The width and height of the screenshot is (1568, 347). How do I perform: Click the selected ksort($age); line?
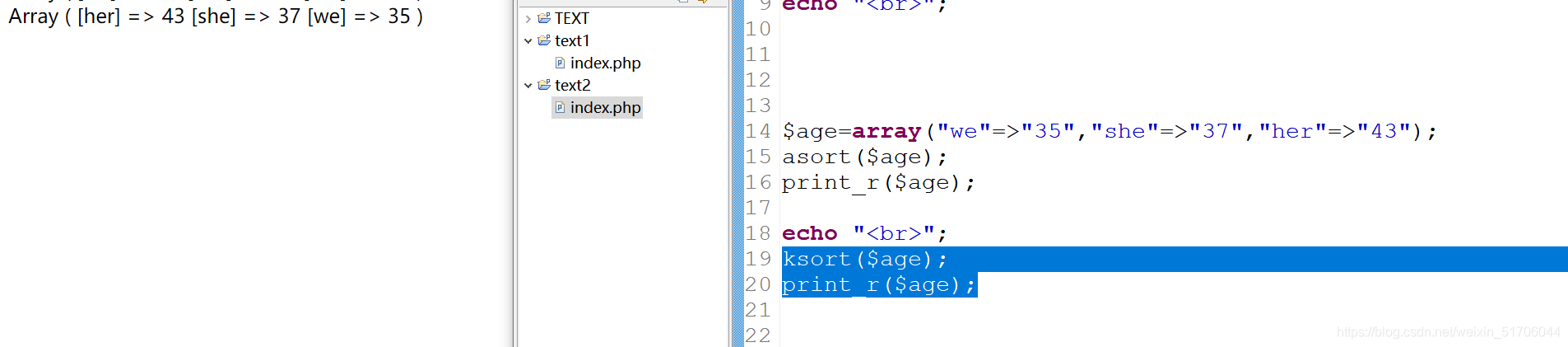pyautogui.click(x=864, y=259)
